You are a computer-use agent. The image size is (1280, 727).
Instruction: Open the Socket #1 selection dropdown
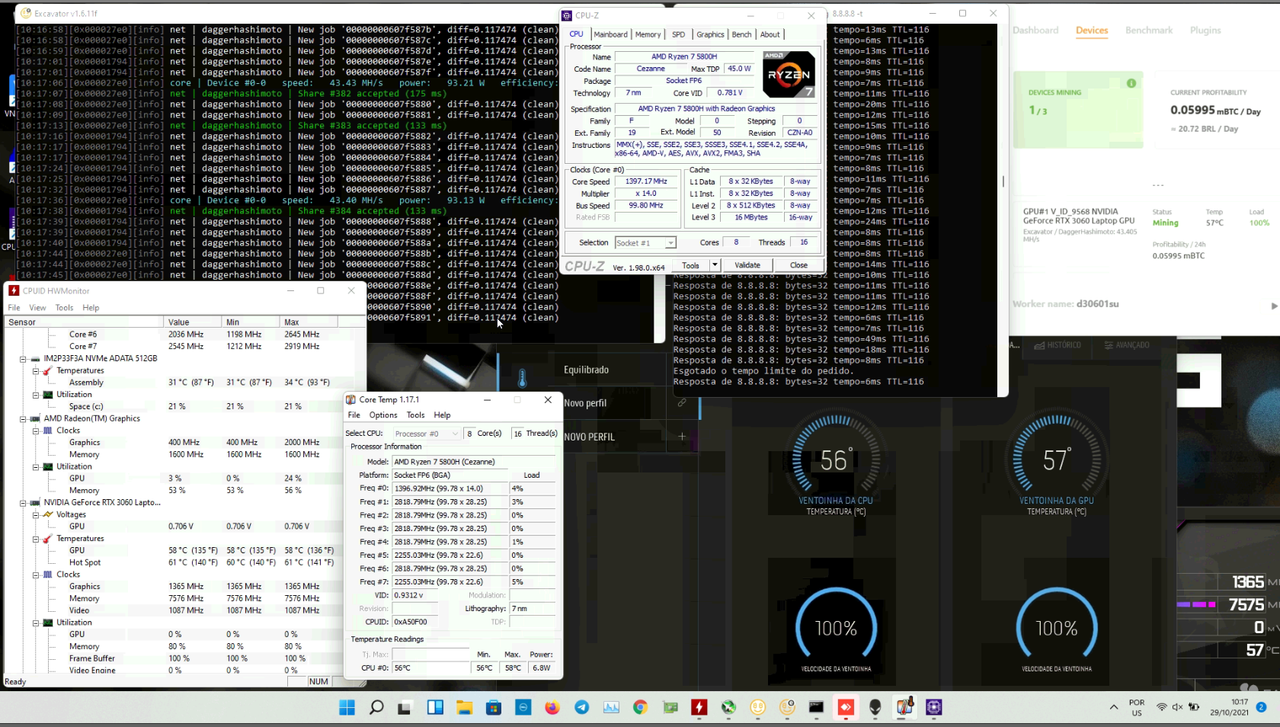645,243
